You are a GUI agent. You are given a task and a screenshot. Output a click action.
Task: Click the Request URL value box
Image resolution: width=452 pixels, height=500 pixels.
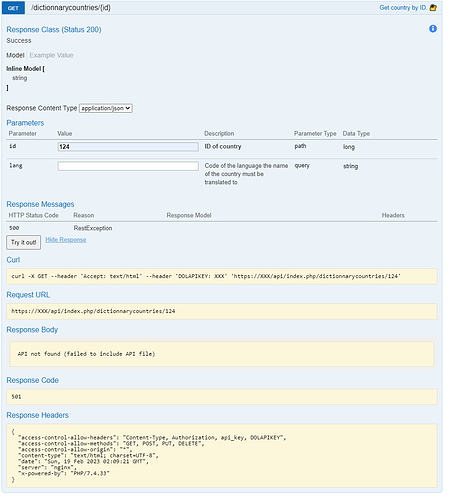point(222,311)
